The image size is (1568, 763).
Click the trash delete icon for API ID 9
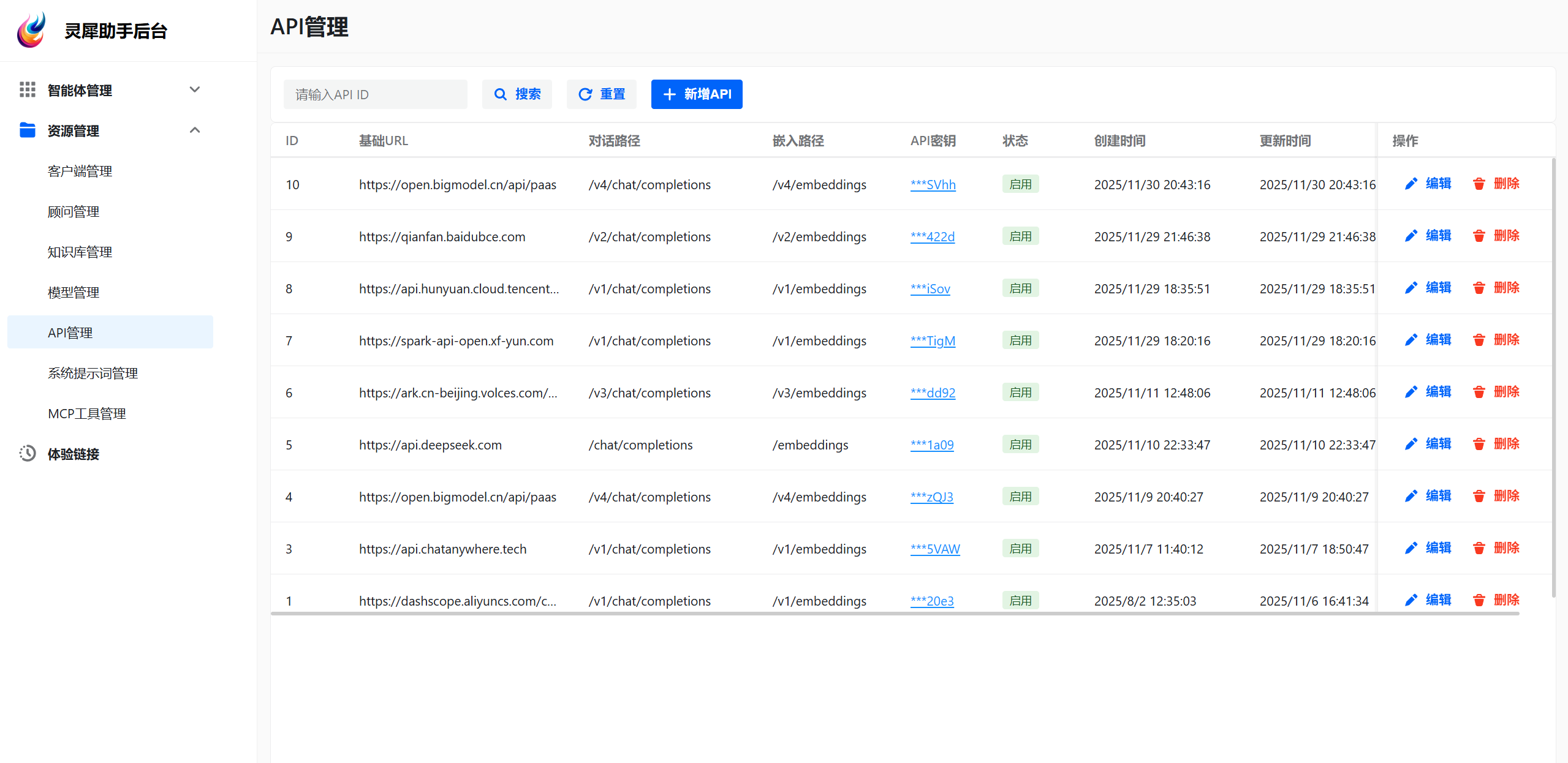1479,236
